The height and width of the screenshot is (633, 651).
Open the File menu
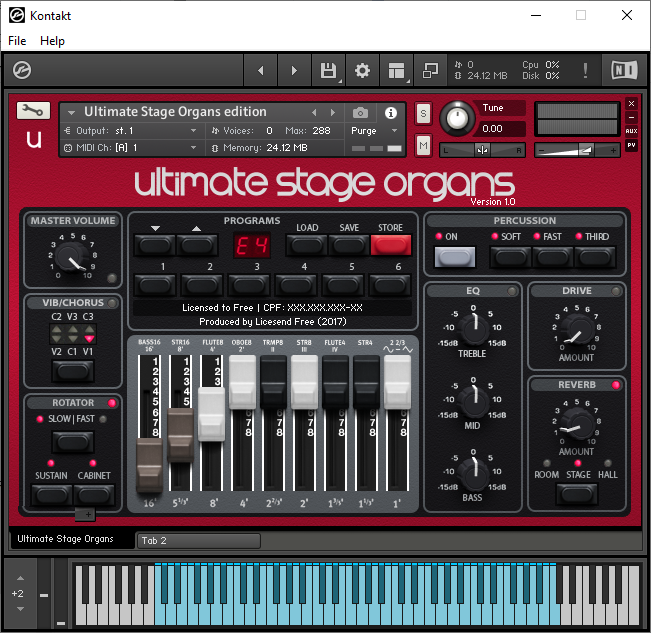coord(17,41)
